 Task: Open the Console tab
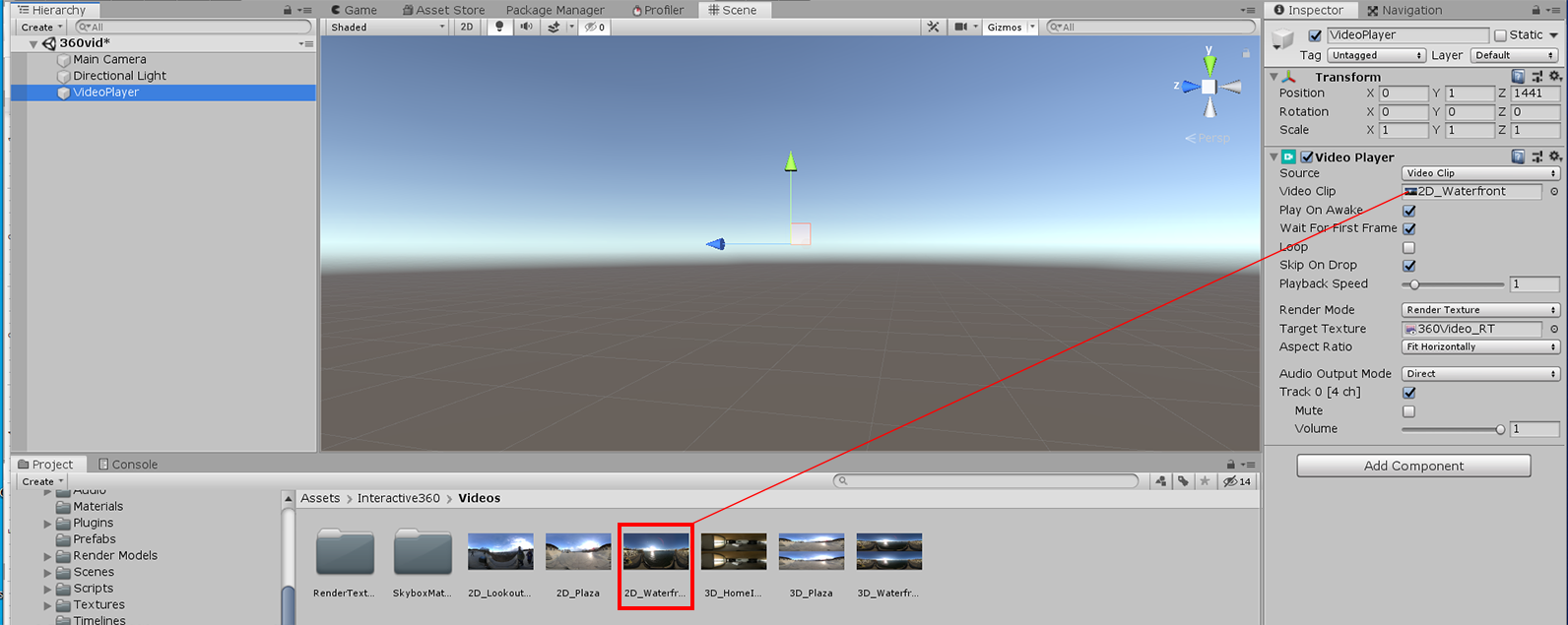[127, 465]
